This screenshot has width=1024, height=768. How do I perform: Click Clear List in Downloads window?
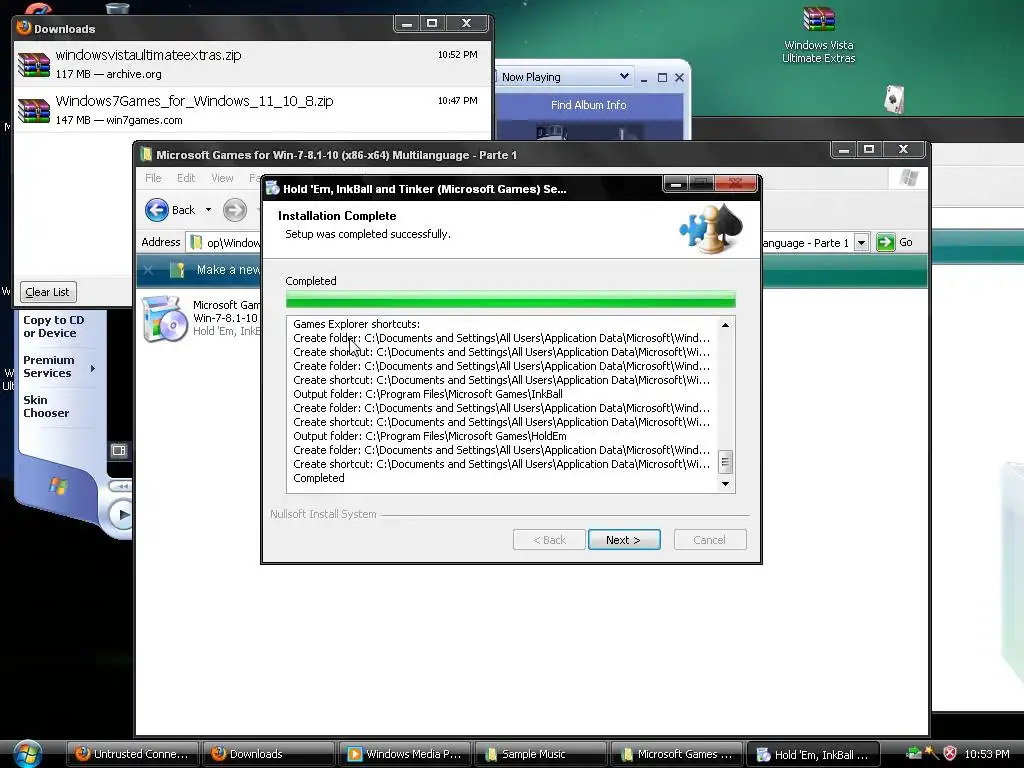pyautogui.click(x=48, y=292)
